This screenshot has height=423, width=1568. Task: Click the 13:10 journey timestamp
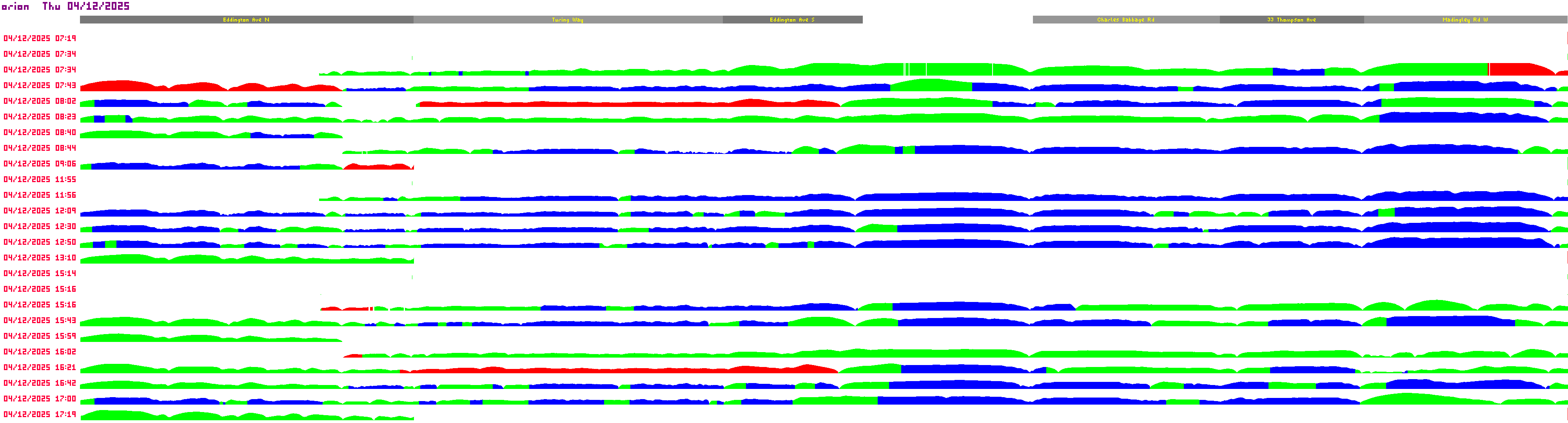click(40, 258)
